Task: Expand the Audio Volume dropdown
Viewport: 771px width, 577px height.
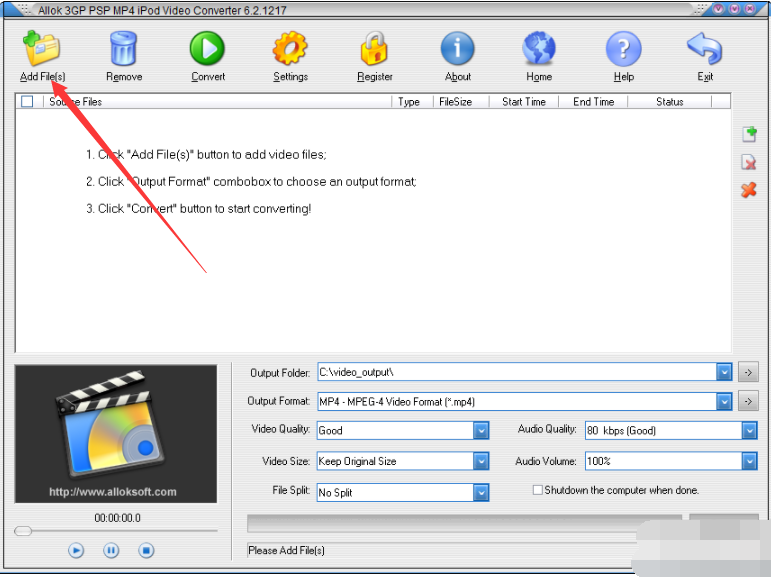Action: (x=749, y=461)
